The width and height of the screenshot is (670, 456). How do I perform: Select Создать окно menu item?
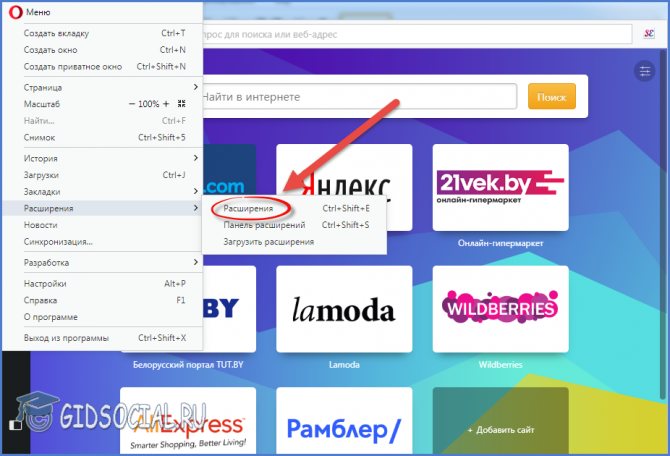[x=103, y=50]
